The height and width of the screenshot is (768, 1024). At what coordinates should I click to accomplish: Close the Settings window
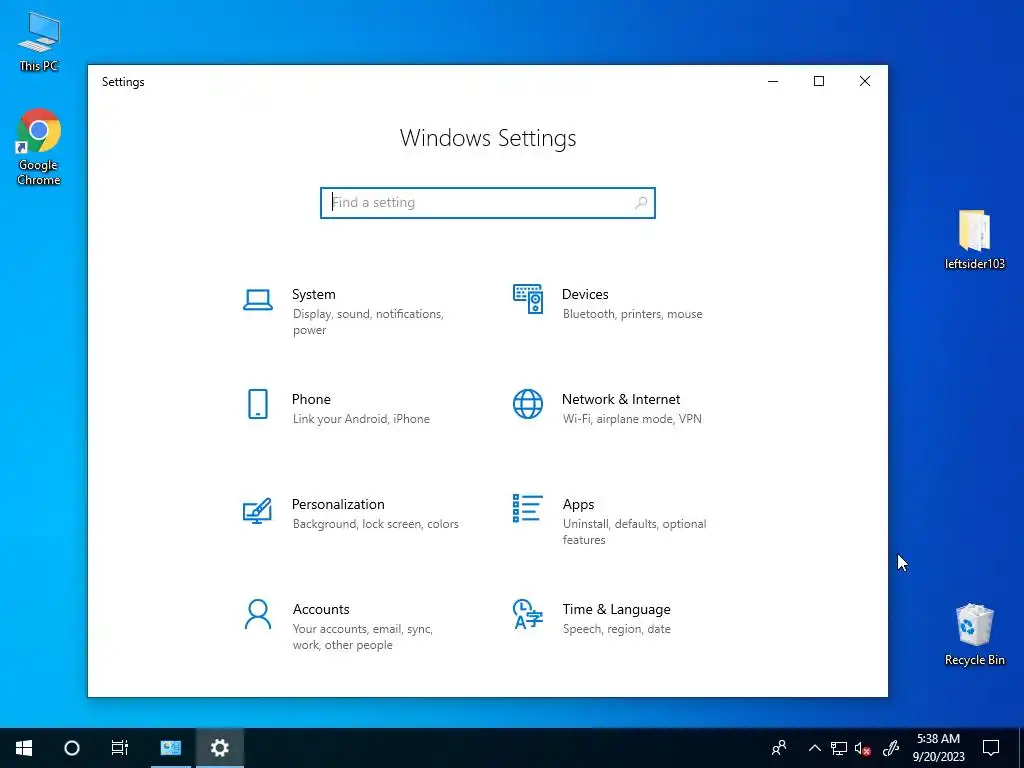tap(865, 81)
